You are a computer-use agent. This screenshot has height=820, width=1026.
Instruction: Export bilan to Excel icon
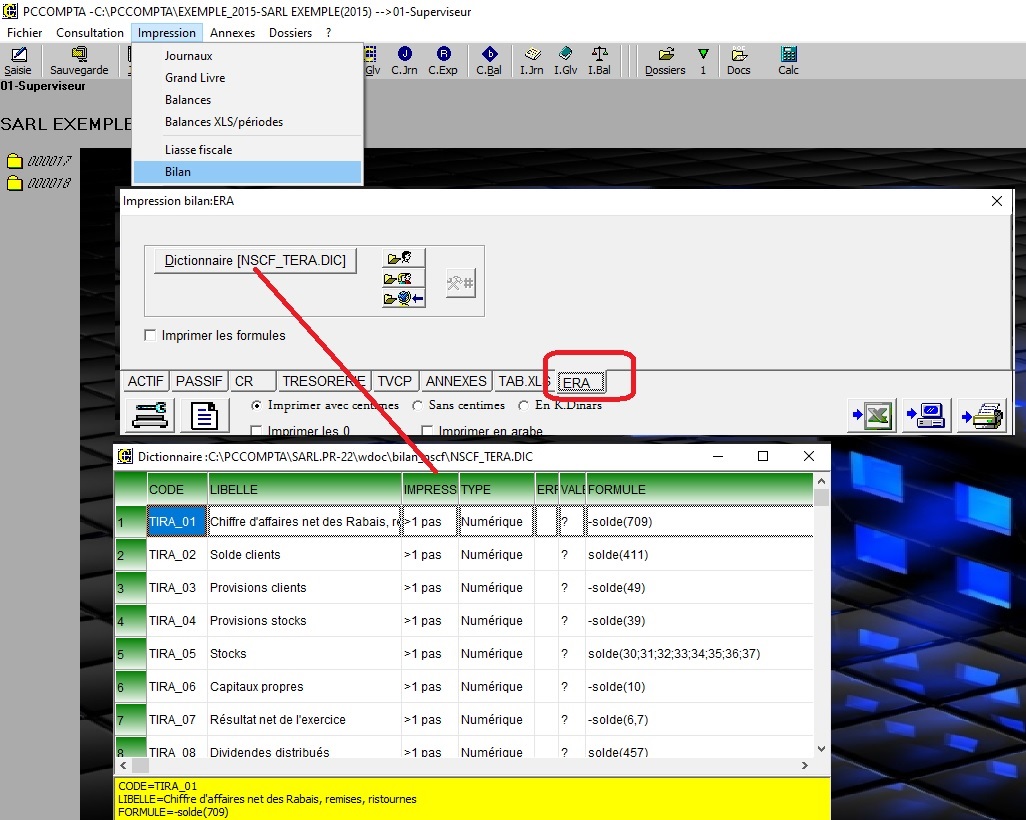[872, 415]
